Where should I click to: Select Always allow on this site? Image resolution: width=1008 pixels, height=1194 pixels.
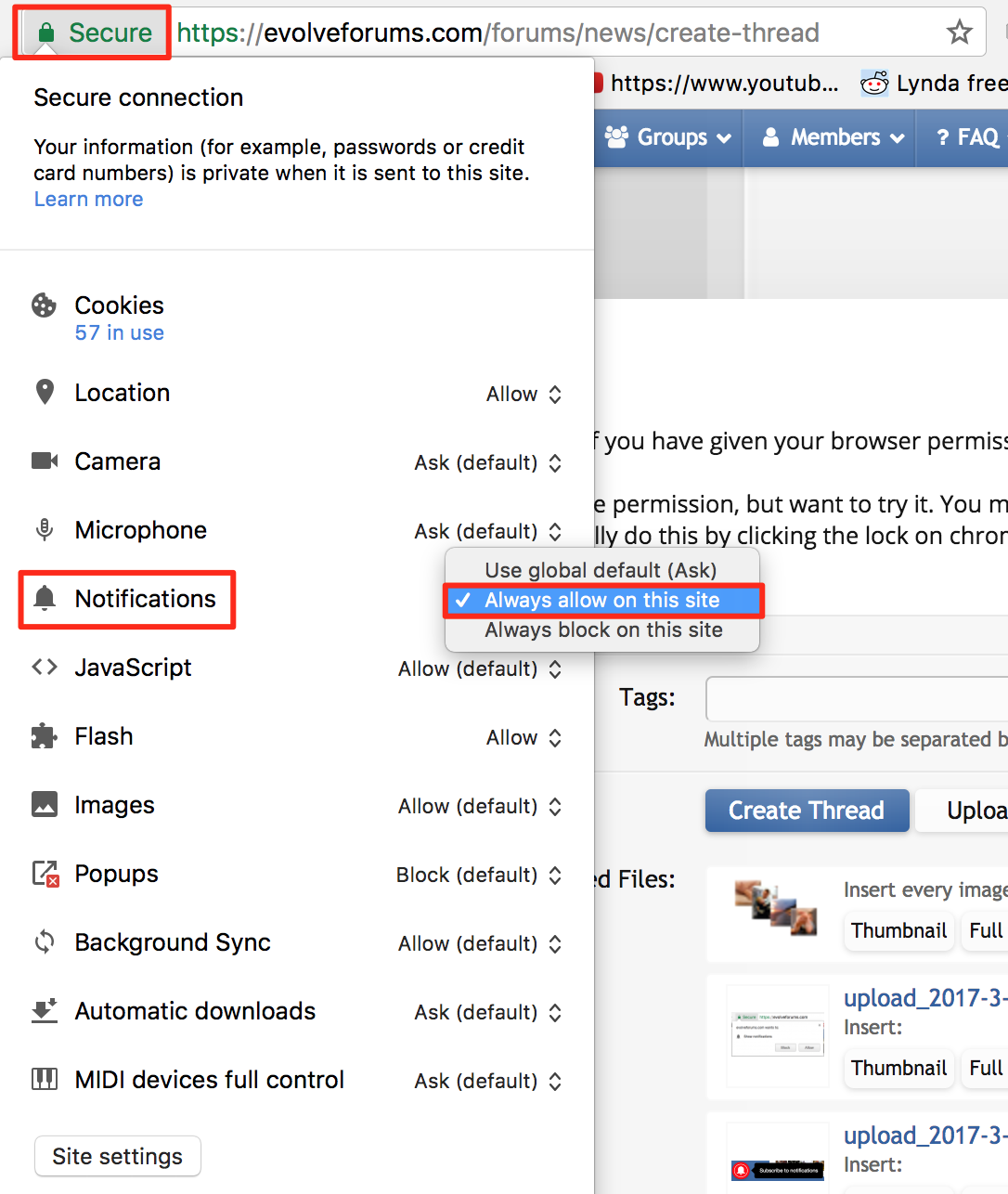pos(601,601)
